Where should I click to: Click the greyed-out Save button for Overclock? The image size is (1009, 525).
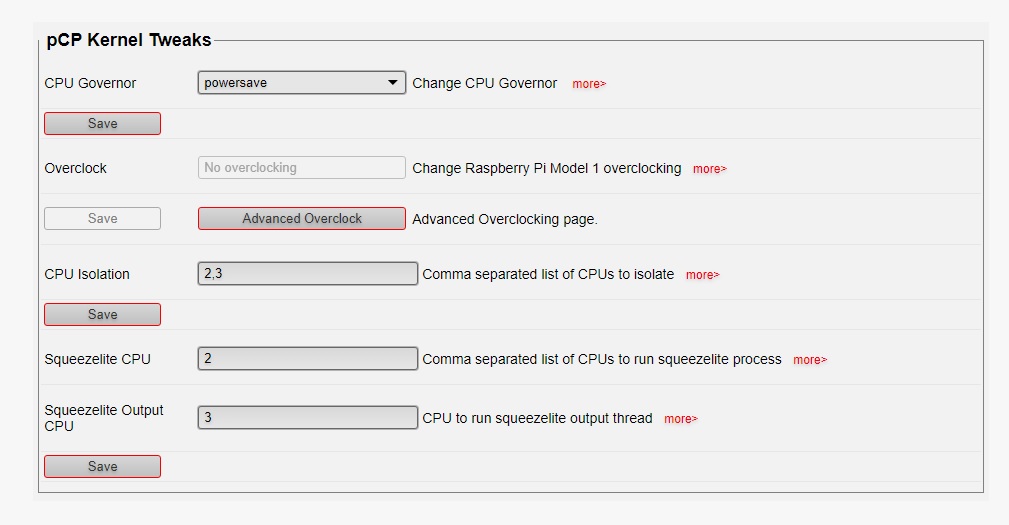coord(102,219)
